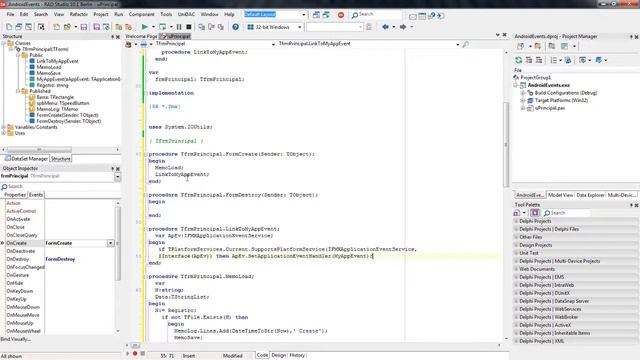
Task: Click the Bind Visually link
Action: [x=16, y=339]
